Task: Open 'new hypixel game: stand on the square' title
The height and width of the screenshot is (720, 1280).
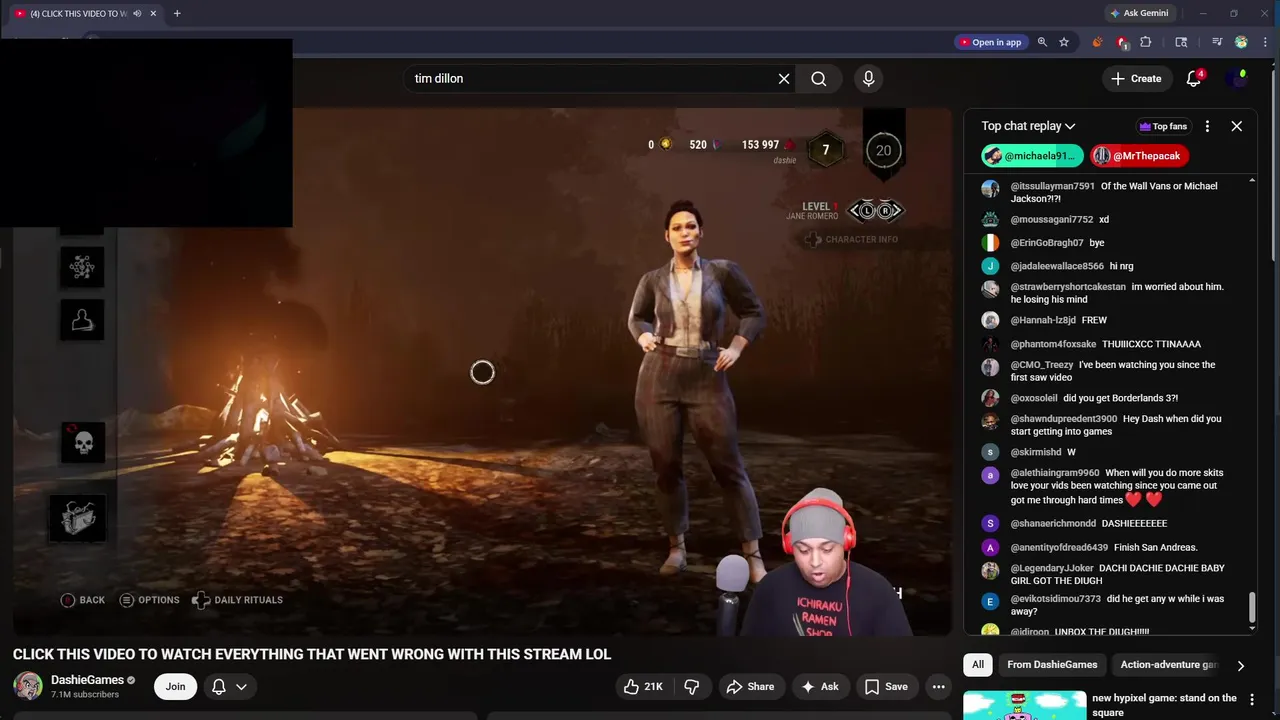Action: [x=1164, y=705]
